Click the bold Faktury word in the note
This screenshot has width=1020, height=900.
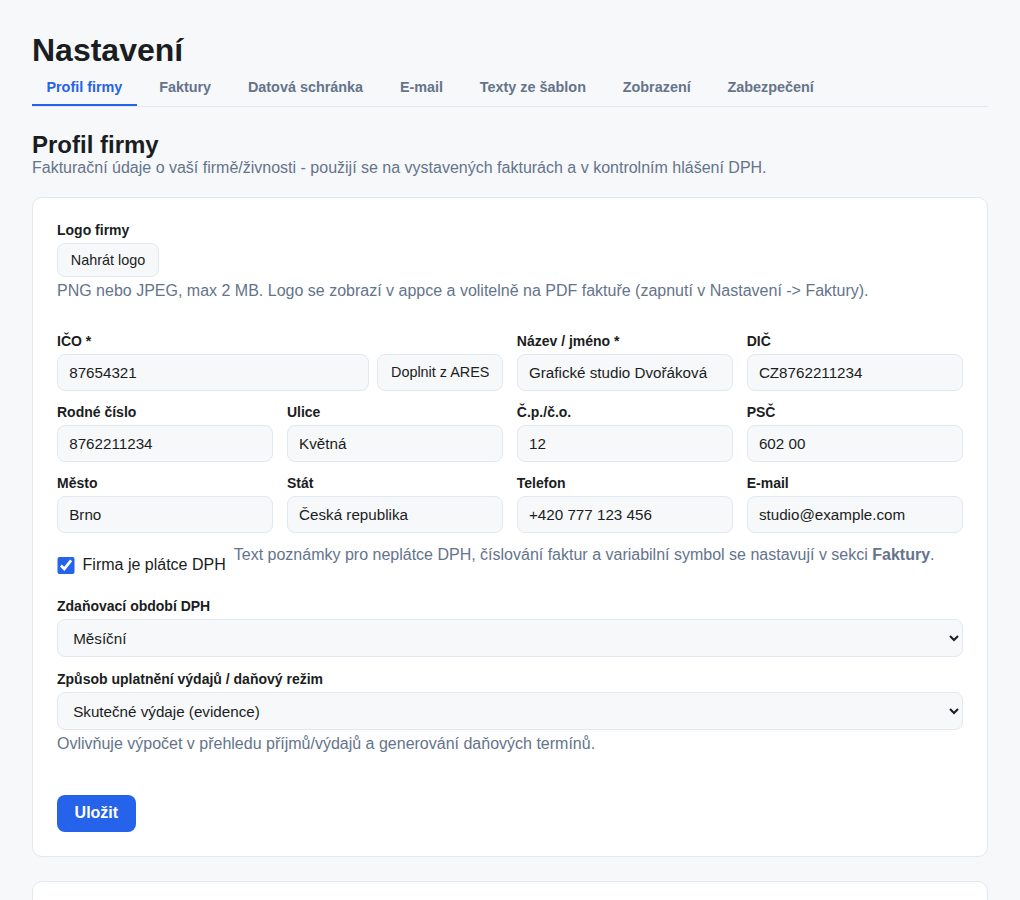click(x=901, y=555)
